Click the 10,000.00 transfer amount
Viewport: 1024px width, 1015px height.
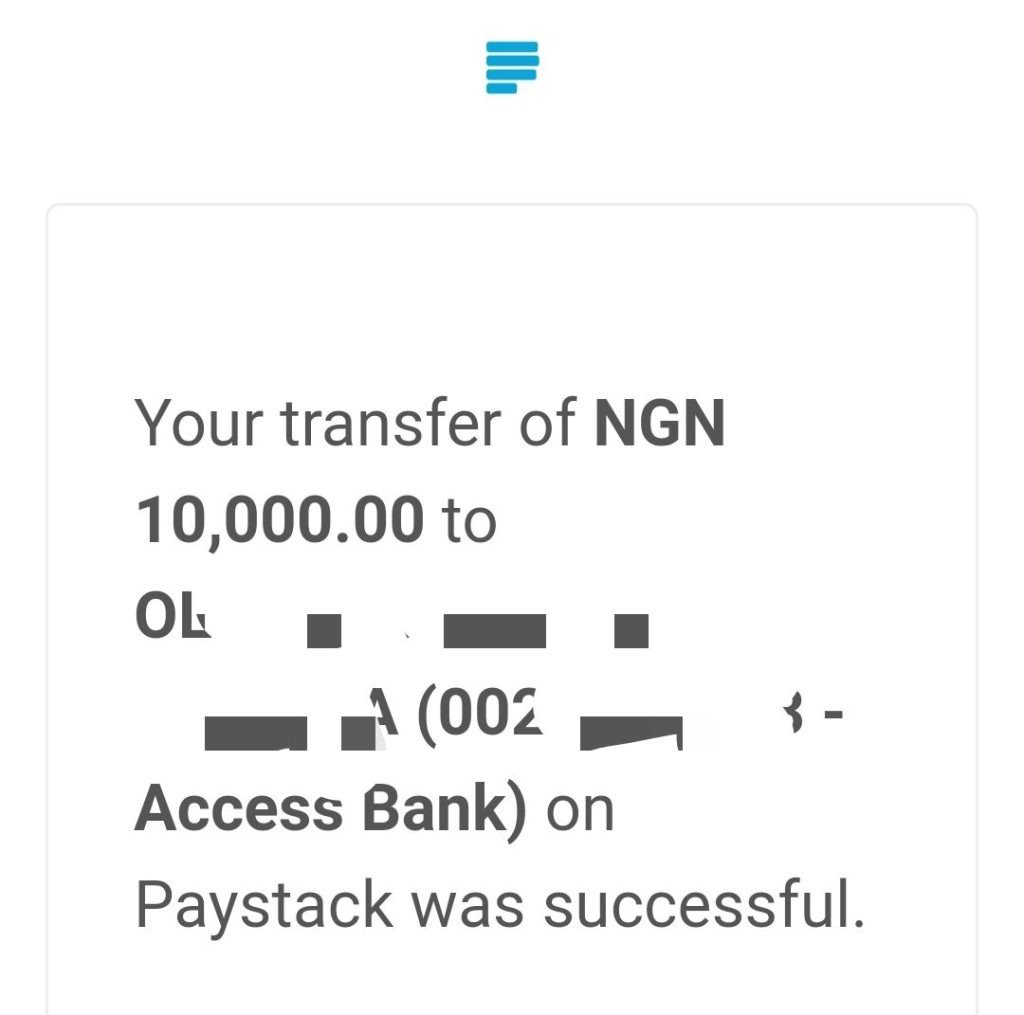(280, 520)
